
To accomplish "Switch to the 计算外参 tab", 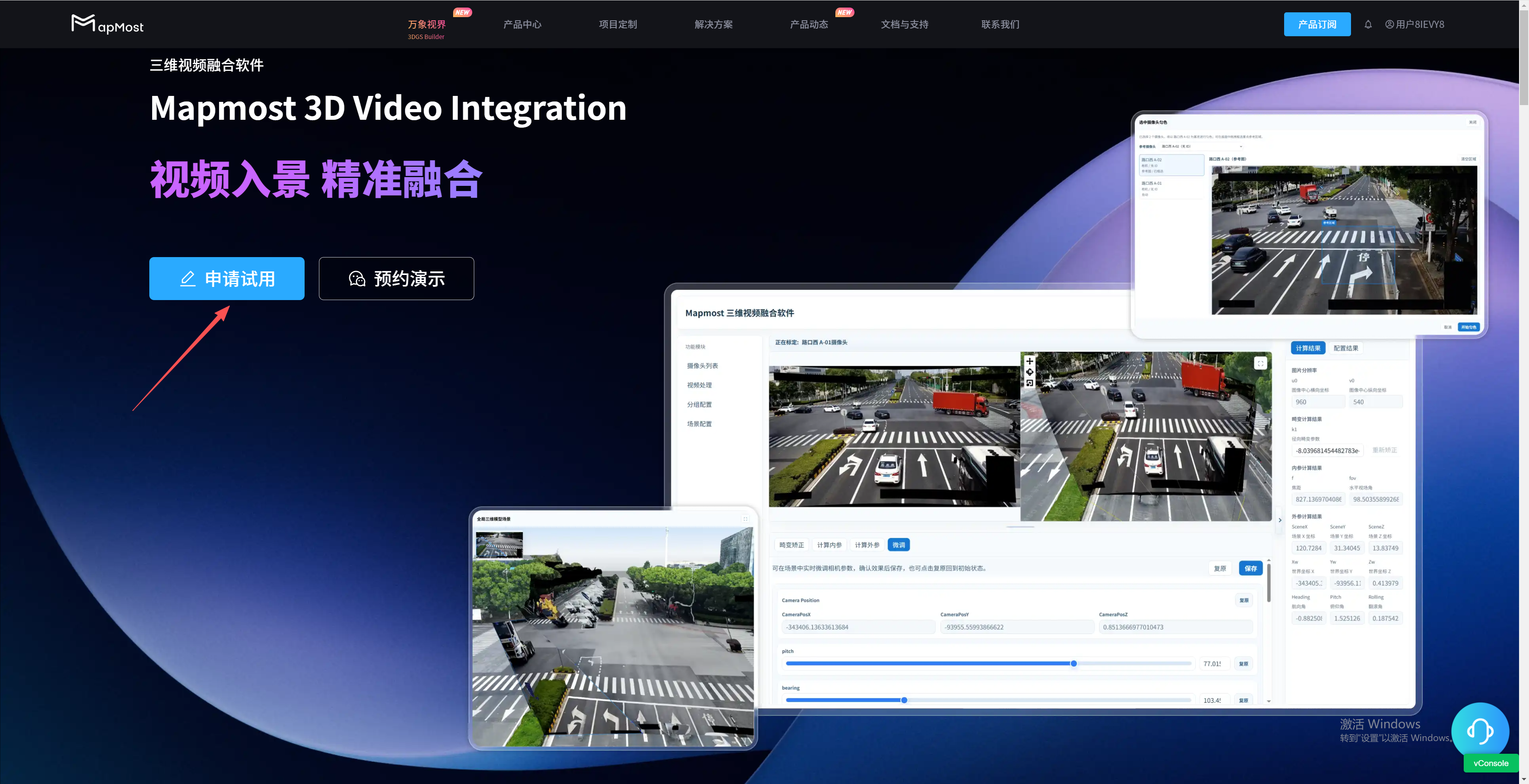I will (867, 545).
